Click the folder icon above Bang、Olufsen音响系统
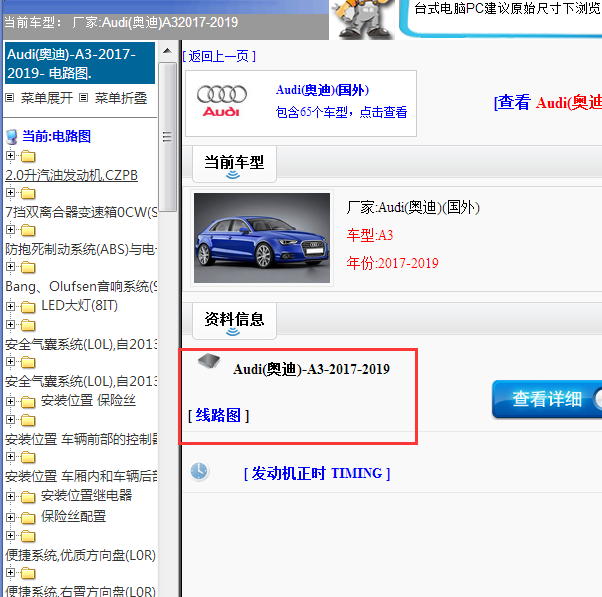The width and height of the screenshot is (602, 597). point(28,267)
